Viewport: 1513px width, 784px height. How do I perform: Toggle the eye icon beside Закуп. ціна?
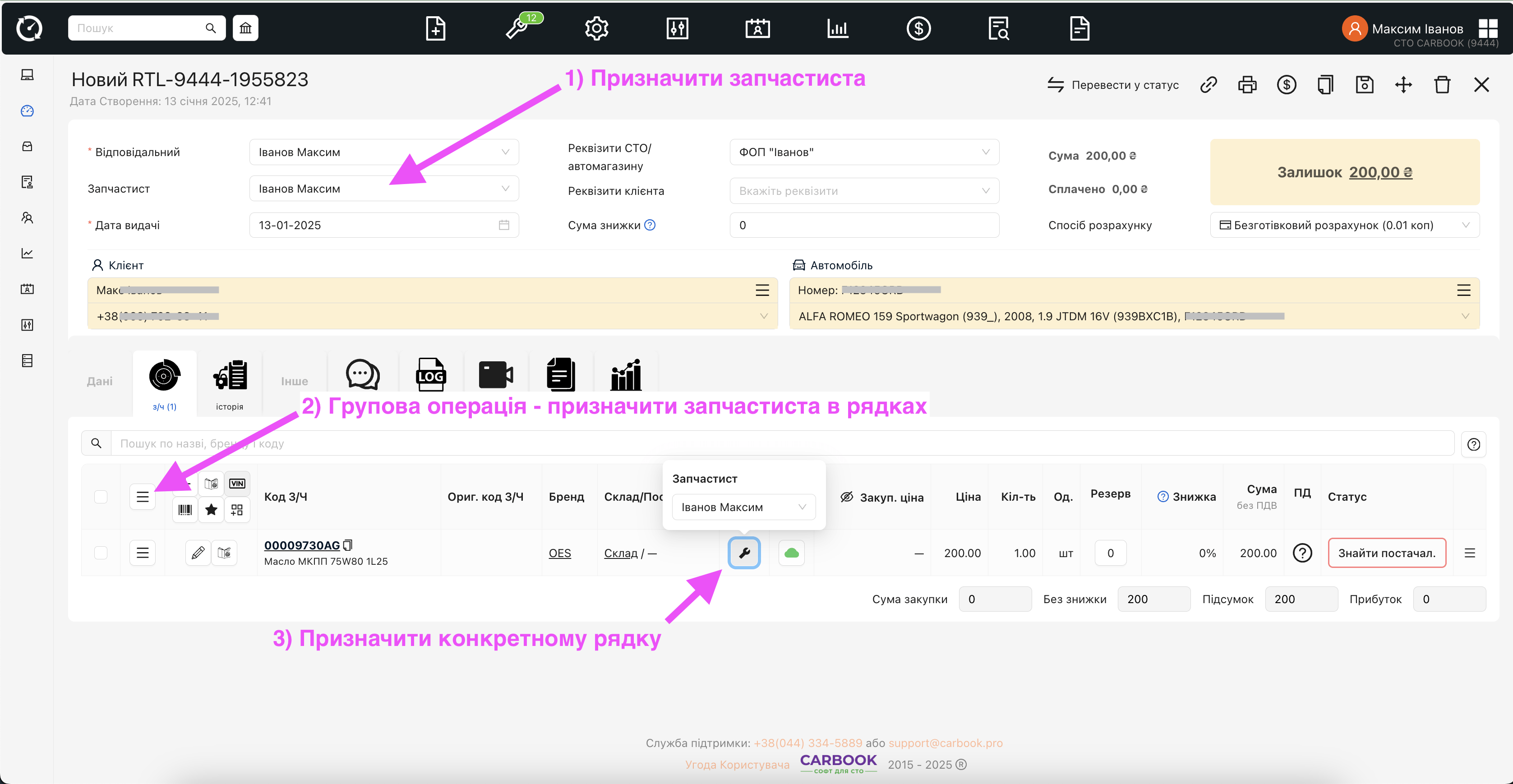pyautogui.click(x=846, y=497)
